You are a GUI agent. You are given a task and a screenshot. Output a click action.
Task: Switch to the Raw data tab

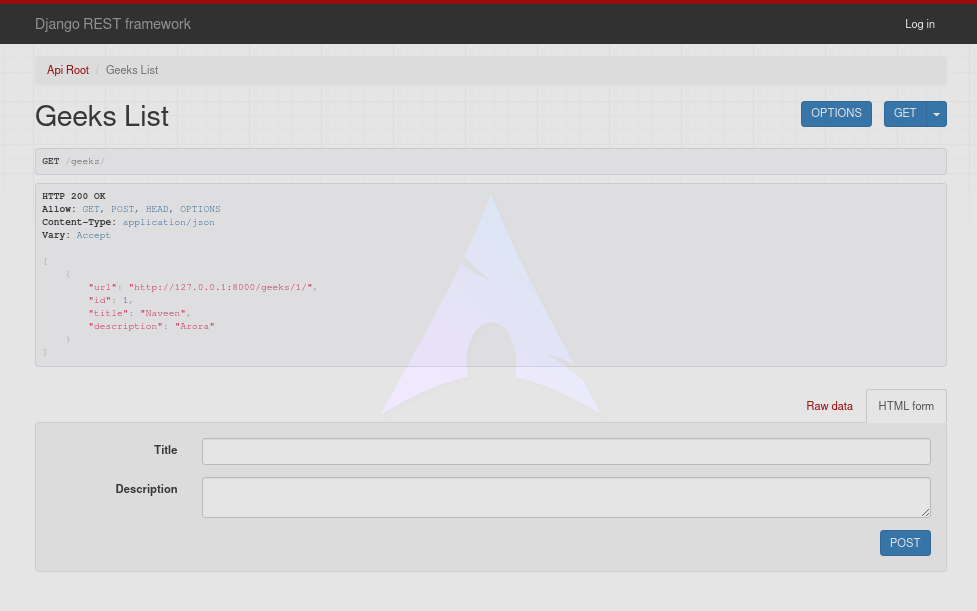coord(829,406)
